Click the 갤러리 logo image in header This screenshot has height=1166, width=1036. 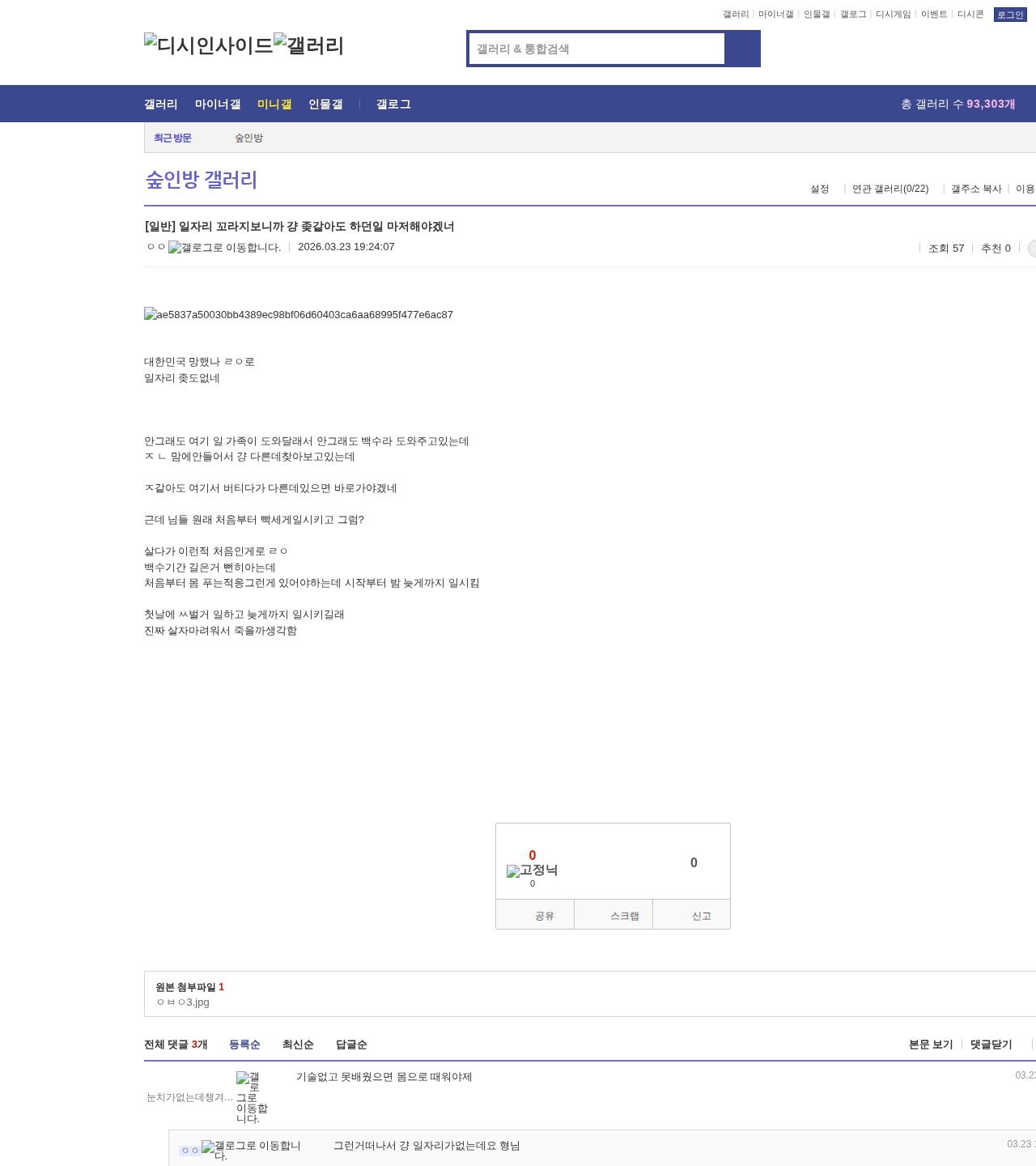click(x=308, y=45)
